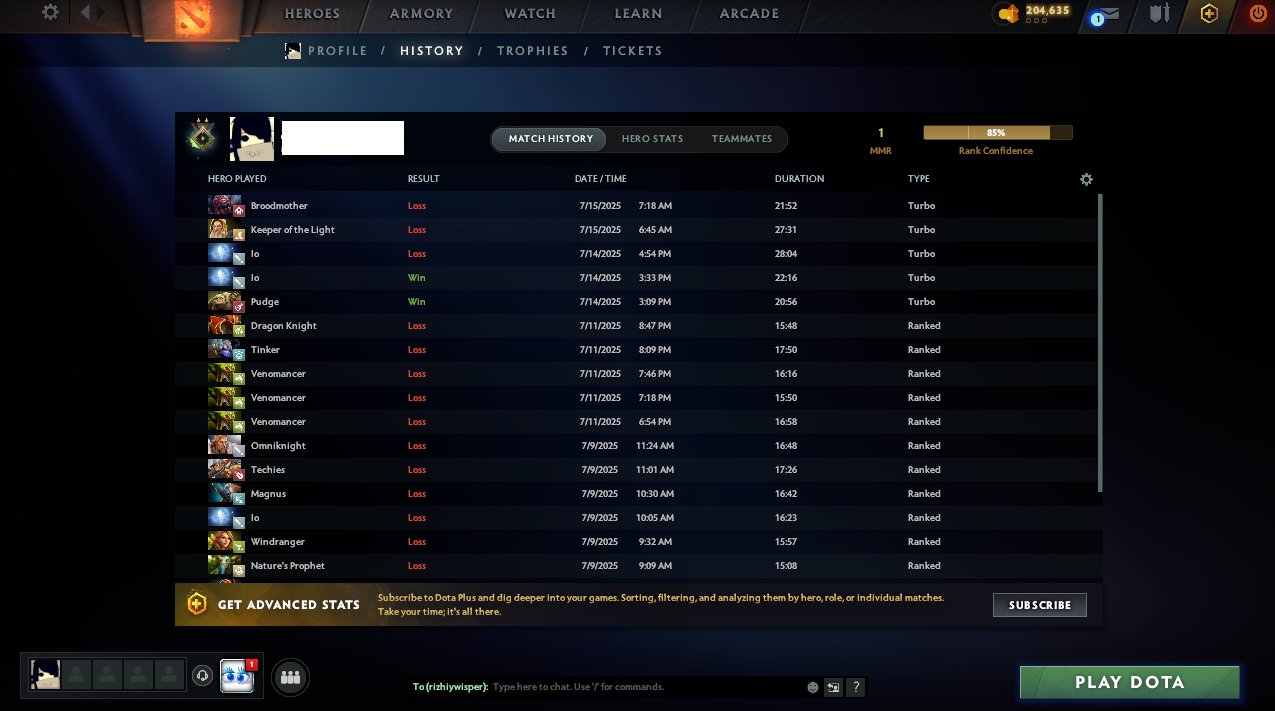Click the Dota Plus icon beside Get Advanced Stats
Screen dimensions: 1275x711
[x=197, y=604]
